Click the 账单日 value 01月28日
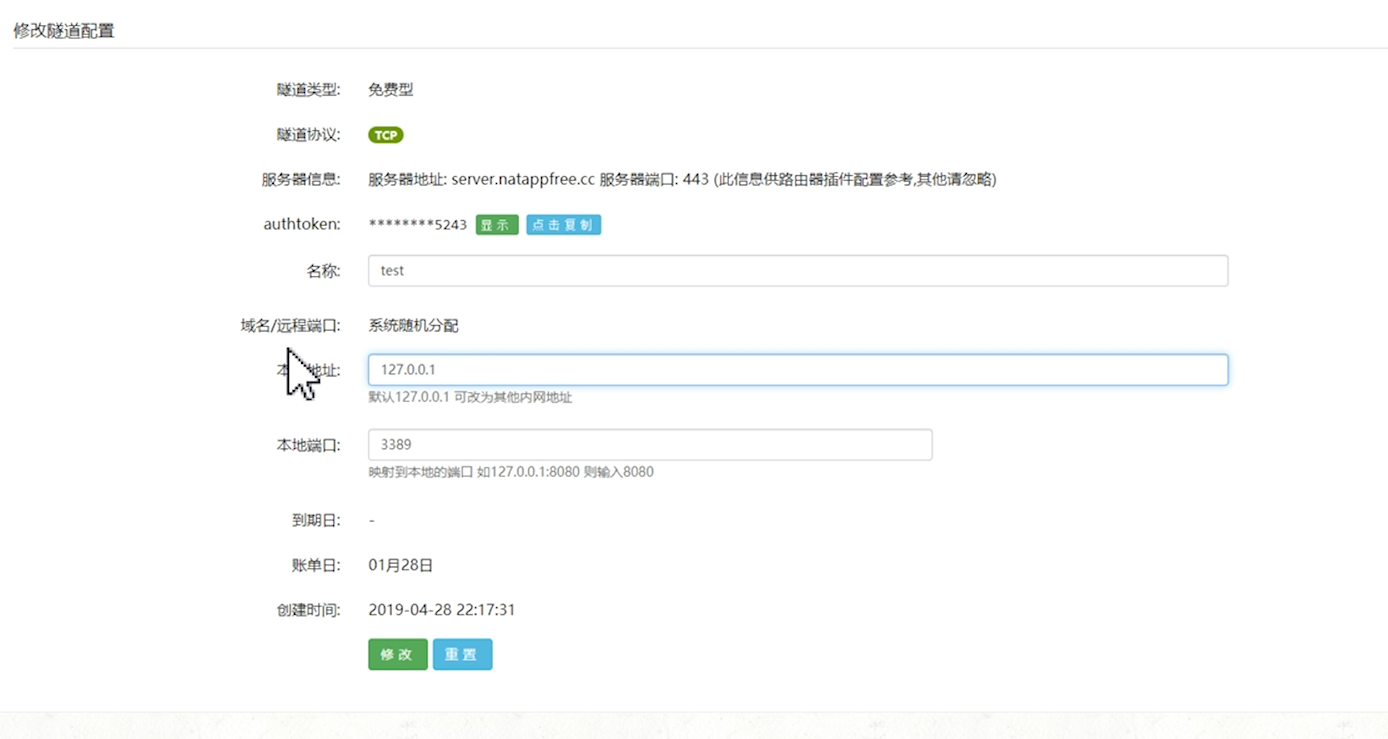 coord(400,565)
